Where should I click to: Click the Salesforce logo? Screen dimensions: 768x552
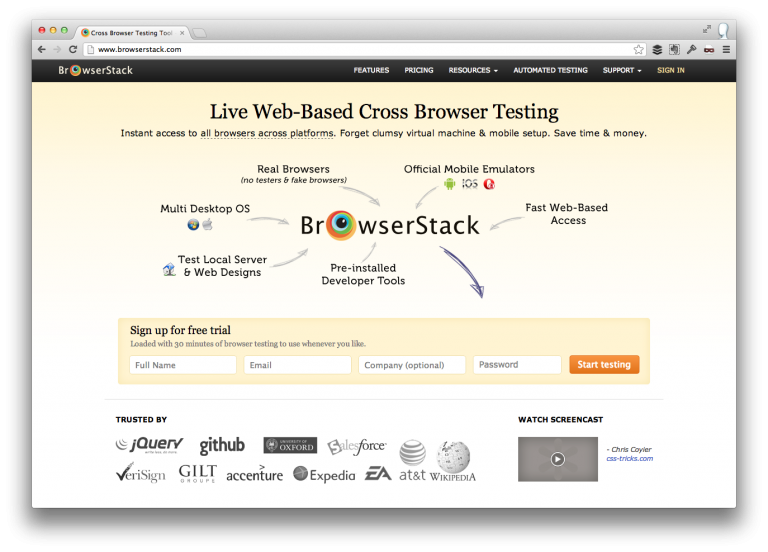[357, 446]
